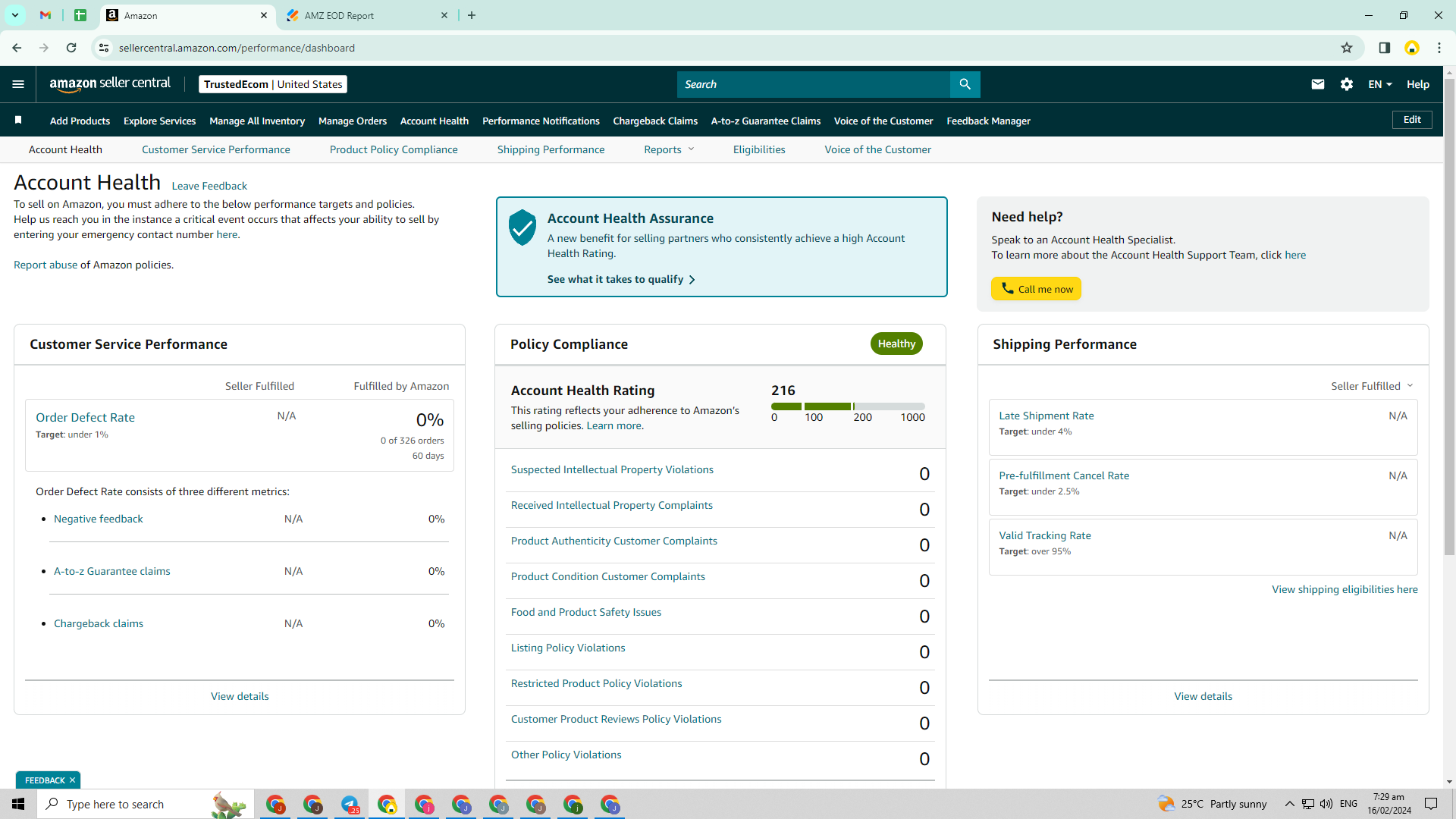Open the Listing Policy Violations link
The width and height of the screenshot is (1456, 819).
(568, 648)
